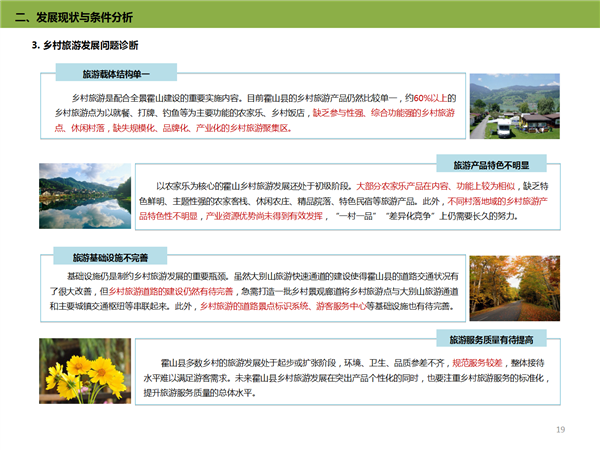Click the page number 19
The width and height of the screenshot is (600, 450).
pyautogui.click(x=561, y=428)
